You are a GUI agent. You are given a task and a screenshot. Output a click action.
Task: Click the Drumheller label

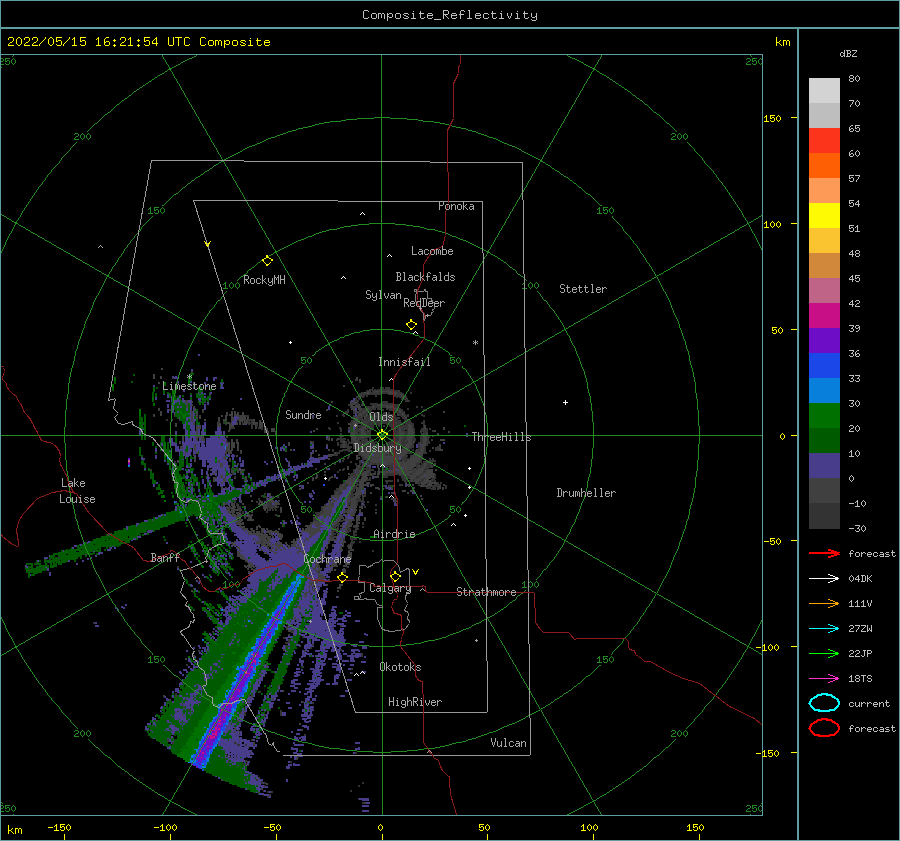(x=586, y=493)
